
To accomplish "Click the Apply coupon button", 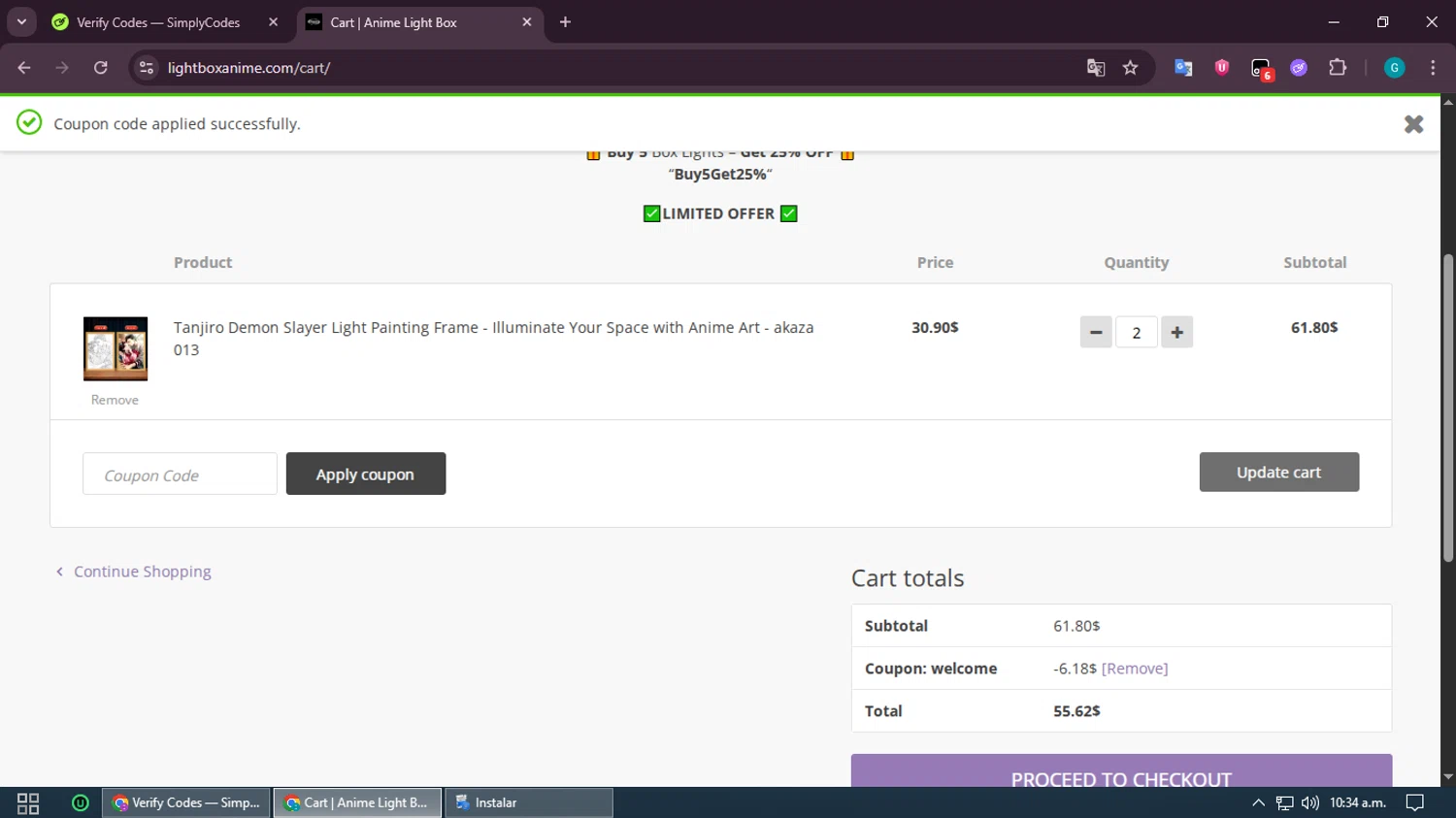I will click(x=366, y=474).
